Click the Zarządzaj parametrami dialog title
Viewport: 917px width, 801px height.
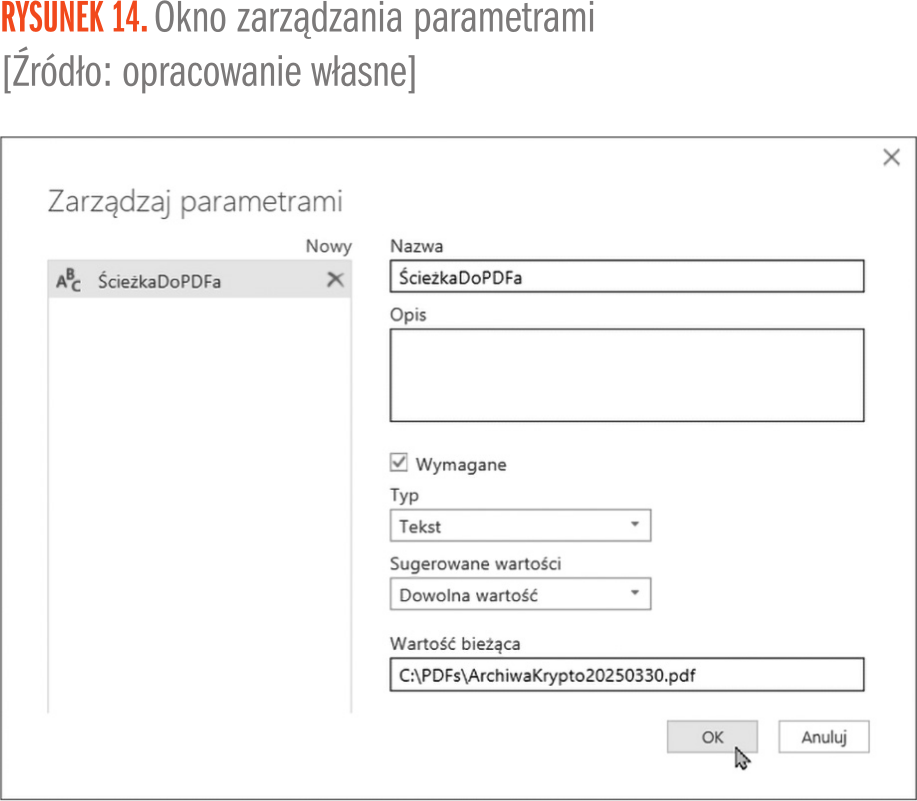point(195,202)
